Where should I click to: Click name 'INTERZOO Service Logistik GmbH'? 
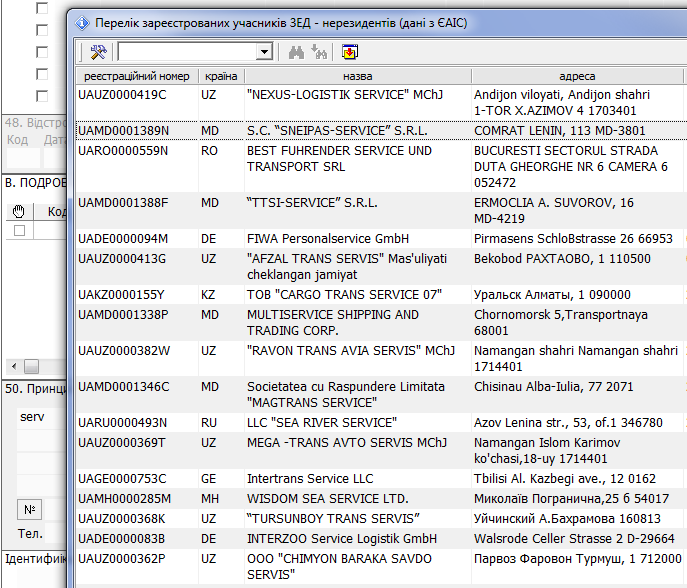pos(342,539)
